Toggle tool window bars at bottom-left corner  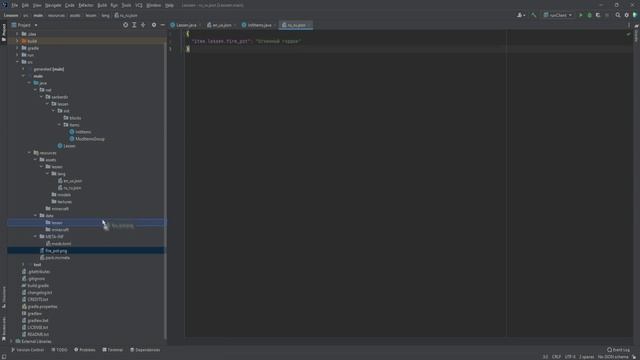(4, 357)
